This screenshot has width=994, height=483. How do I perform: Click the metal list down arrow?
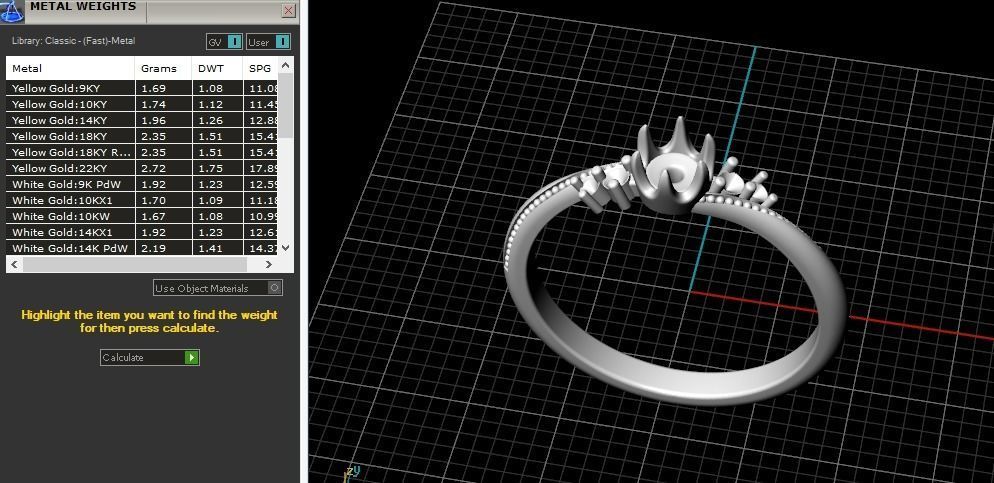(285, 248)
